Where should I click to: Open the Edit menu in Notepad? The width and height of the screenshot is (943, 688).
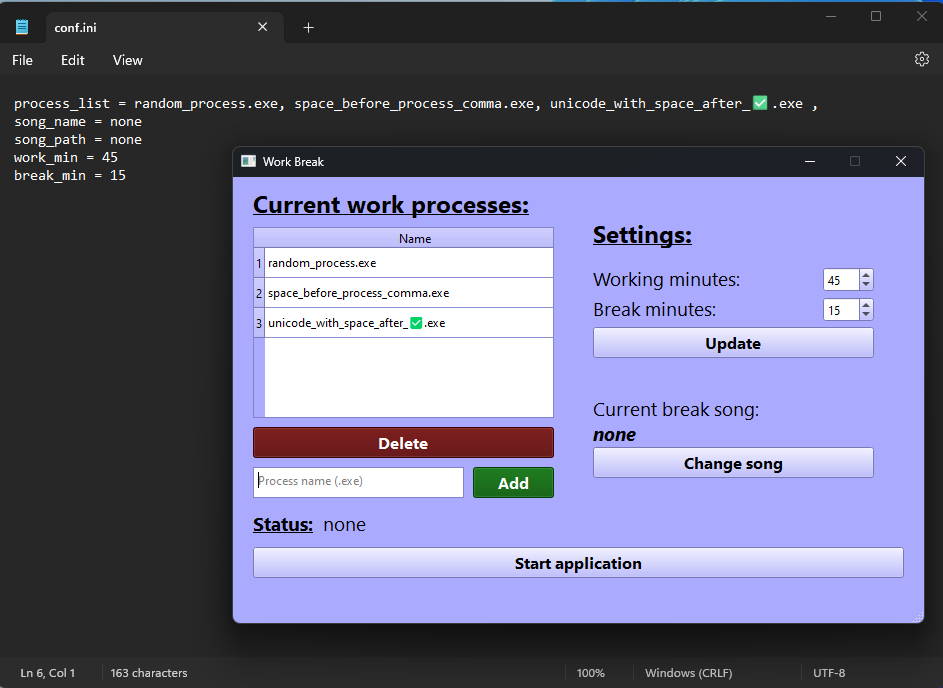pyautogui.click(x=73, y=60)
